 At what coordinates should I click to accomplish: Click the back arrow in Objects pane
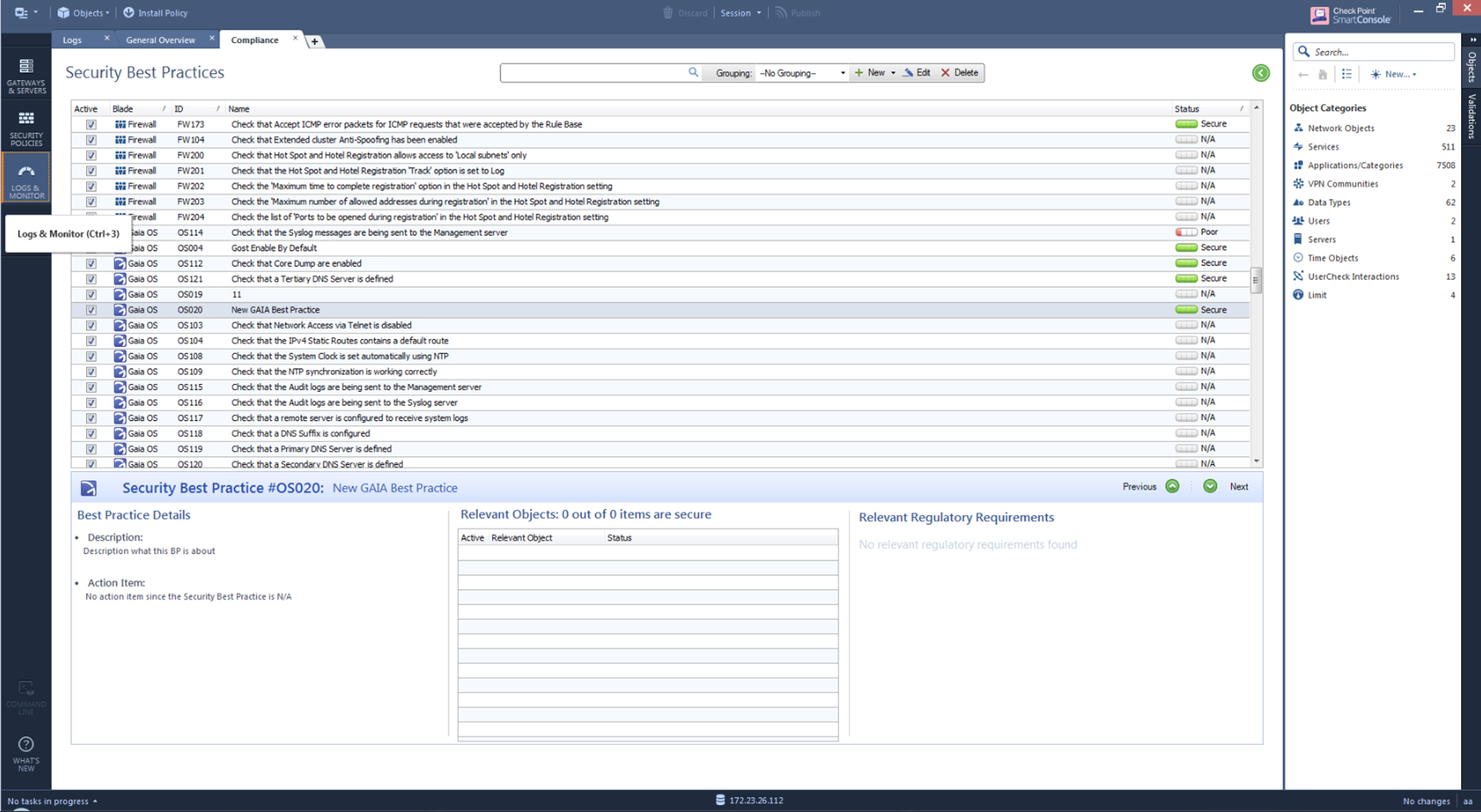[x=1303, y=75]
